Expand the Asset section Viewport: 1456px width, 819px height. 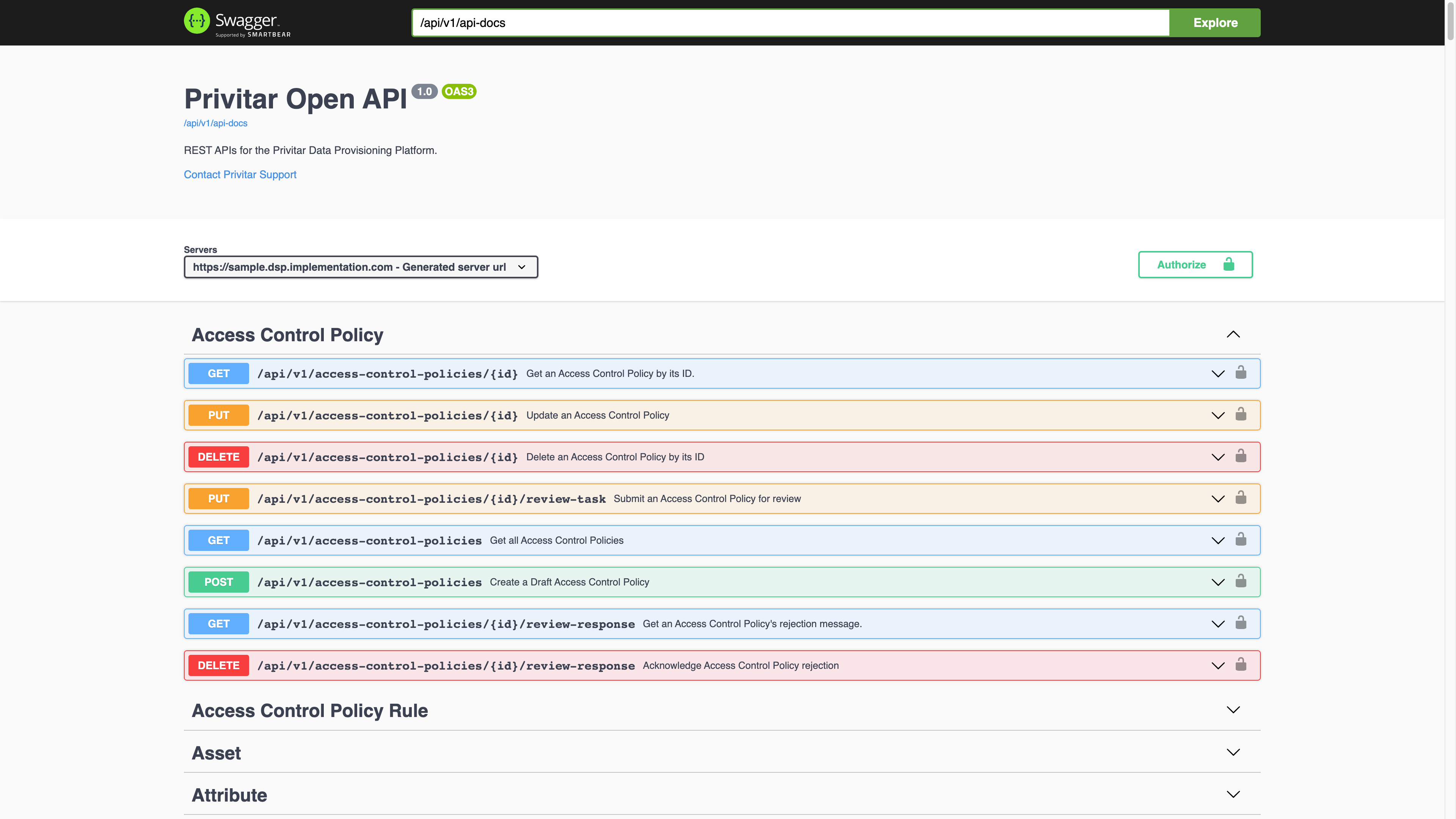(1233, 752)
